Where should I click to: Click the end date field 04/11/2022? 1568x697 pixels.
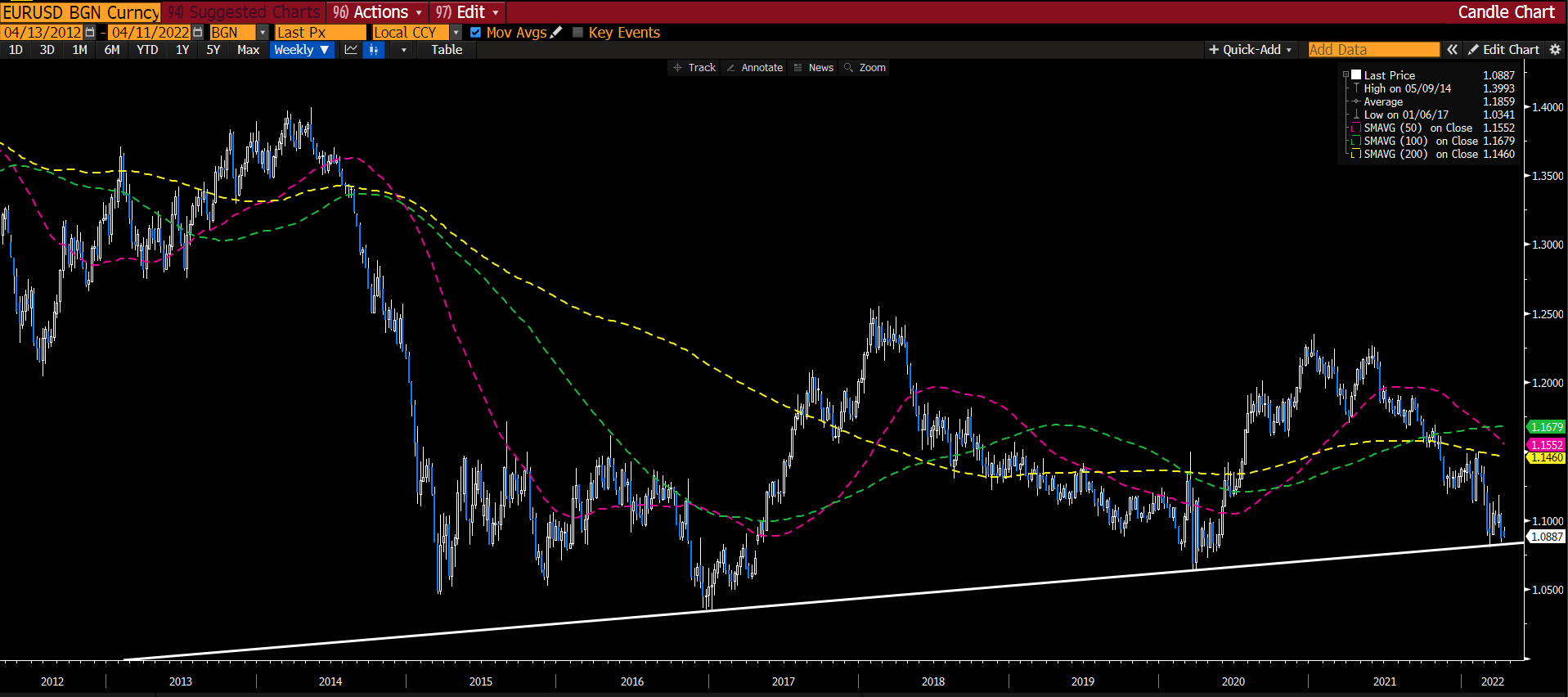[x=150, y=33]
